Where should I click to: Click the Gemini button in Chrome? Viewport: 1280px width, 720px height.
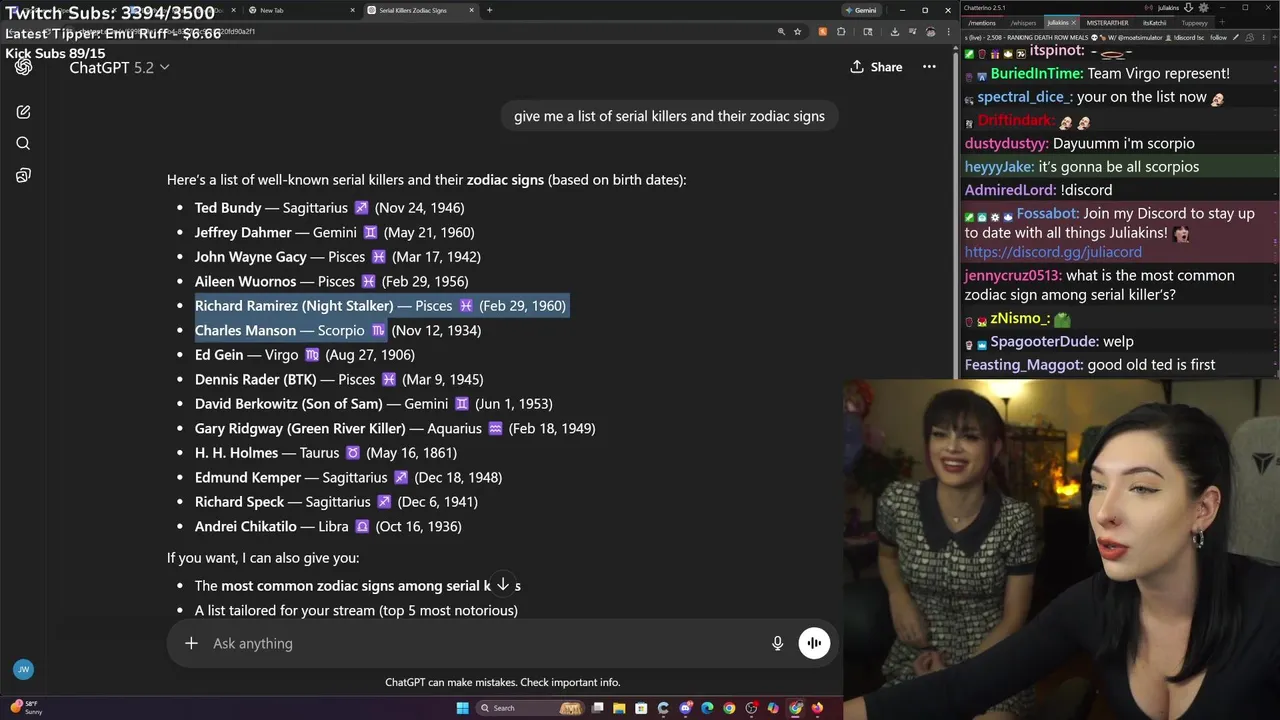(x=860, y=10)
